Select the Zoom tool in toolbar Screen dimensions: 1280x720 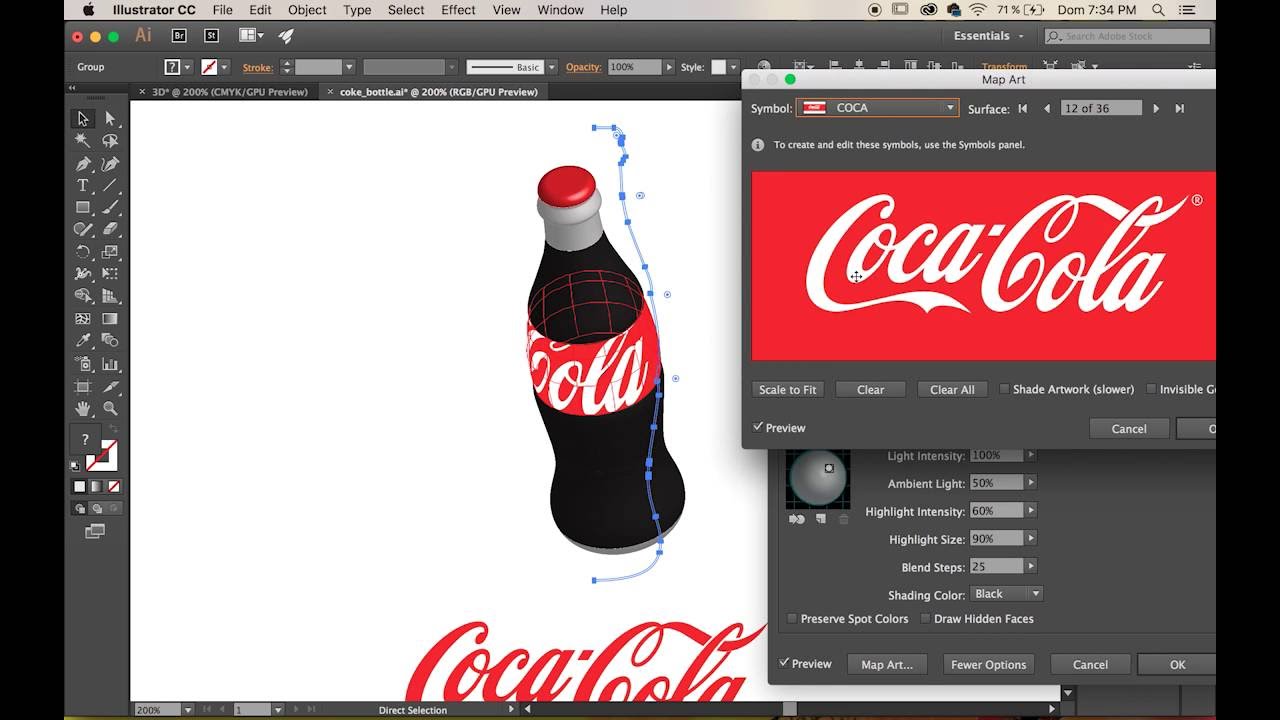(110, 408)
